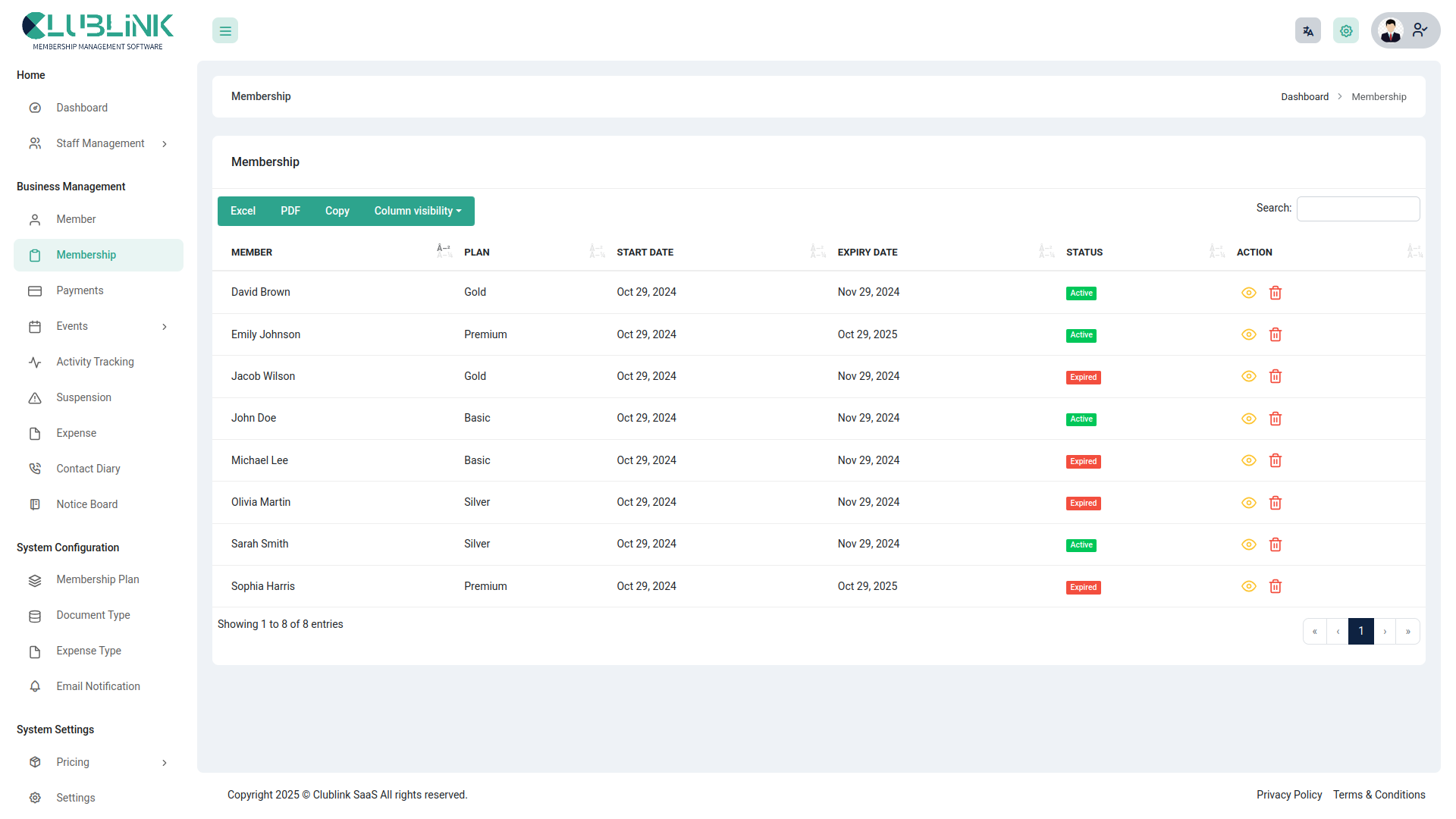Select Membership Plan under System Configuration
Image resolution: width=1456 pixels, height=819 pixels.
point(97,579)
